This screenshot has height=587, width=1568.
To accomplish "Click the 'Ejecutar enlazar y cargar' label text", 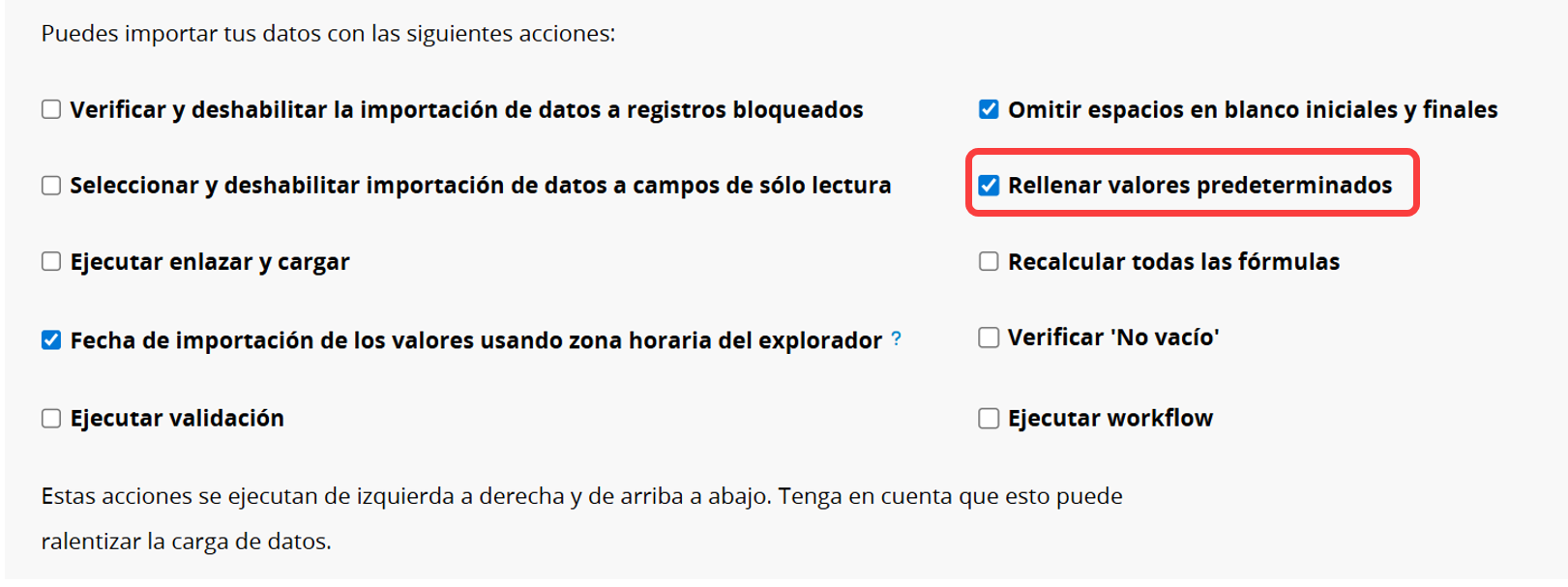I will coord(210,262).
